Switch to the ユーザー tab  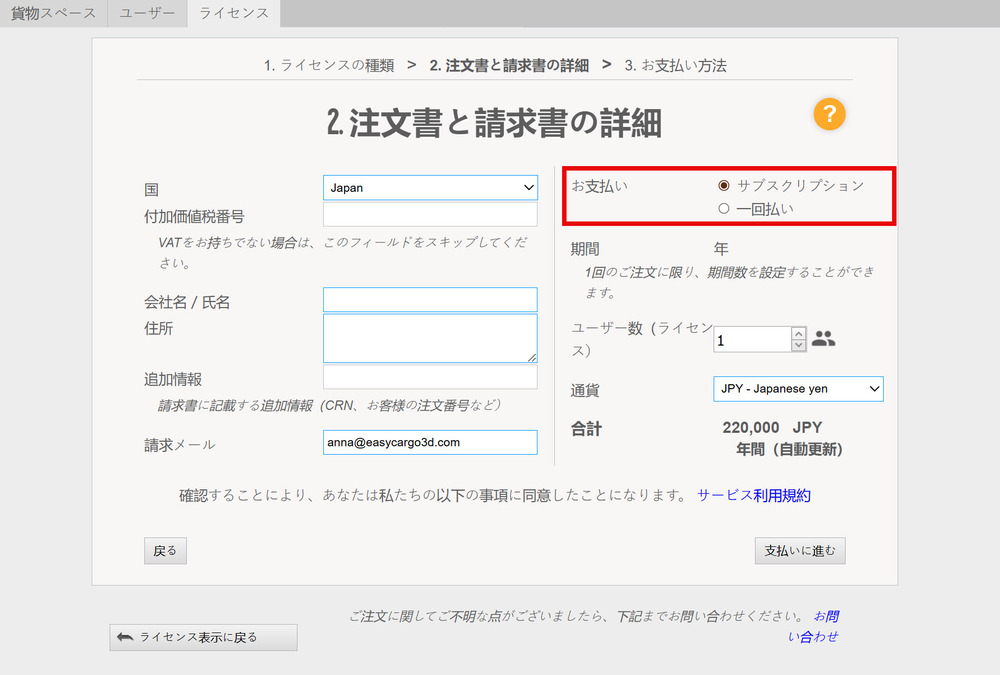(147, 14)
